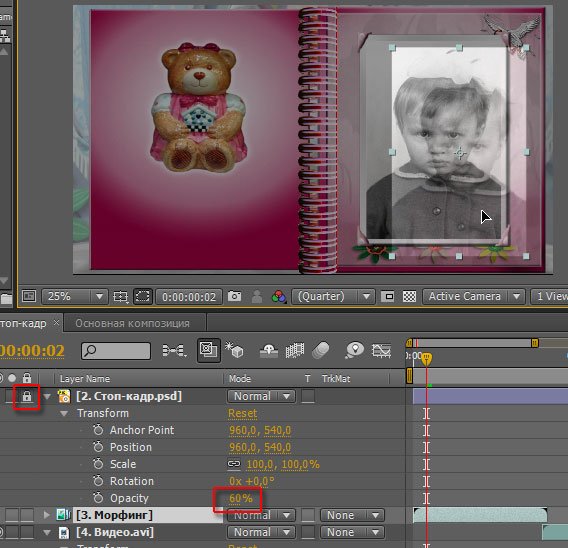Click the Position value 540,0
The image size is (568, 548).
coord(277,447)
